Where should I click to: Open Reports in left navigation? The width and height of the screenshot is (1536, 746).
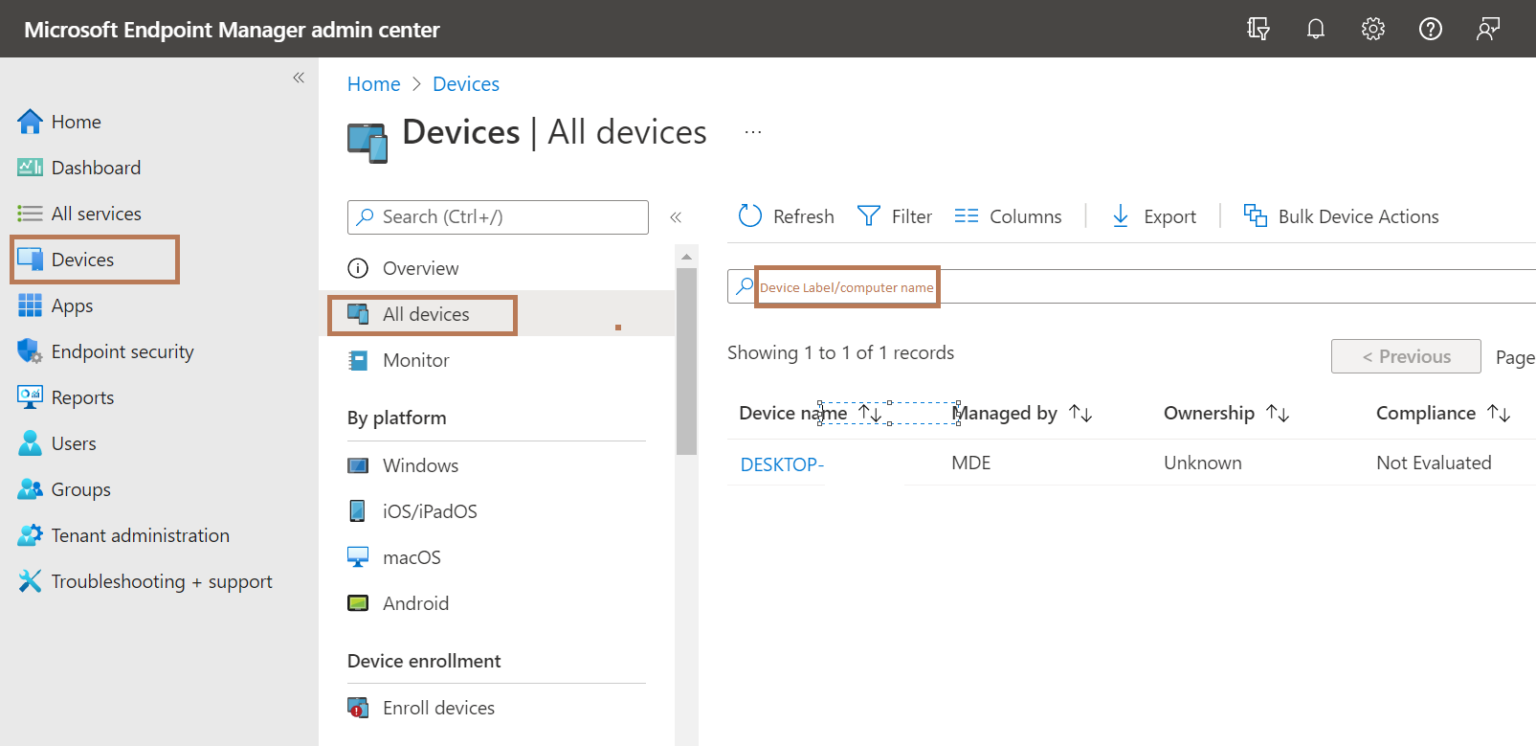point(82,398)
